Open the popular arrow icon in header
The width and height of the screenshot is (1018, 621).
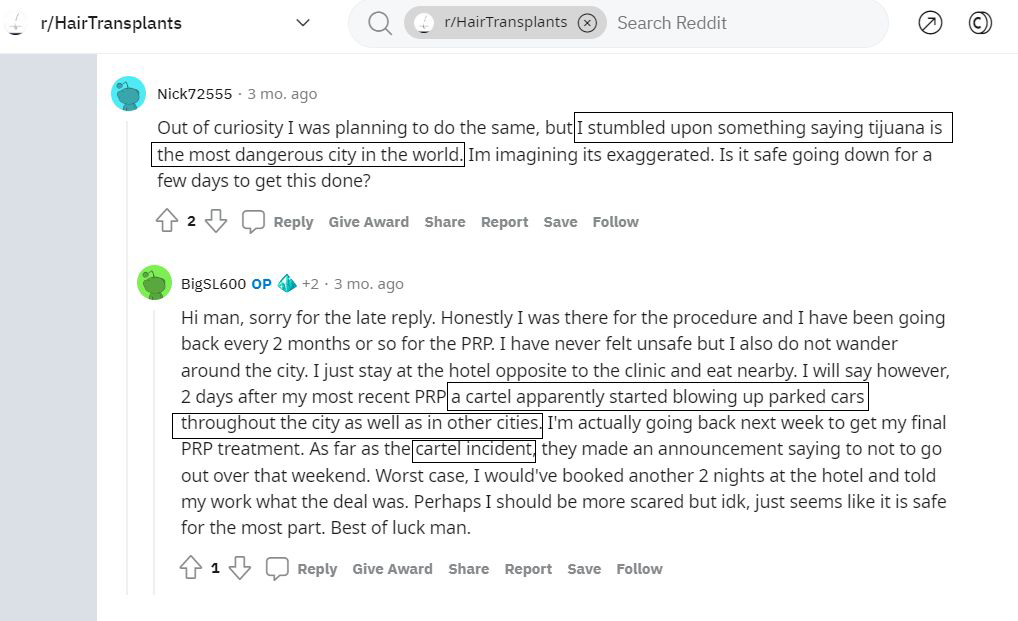(930, 23)
